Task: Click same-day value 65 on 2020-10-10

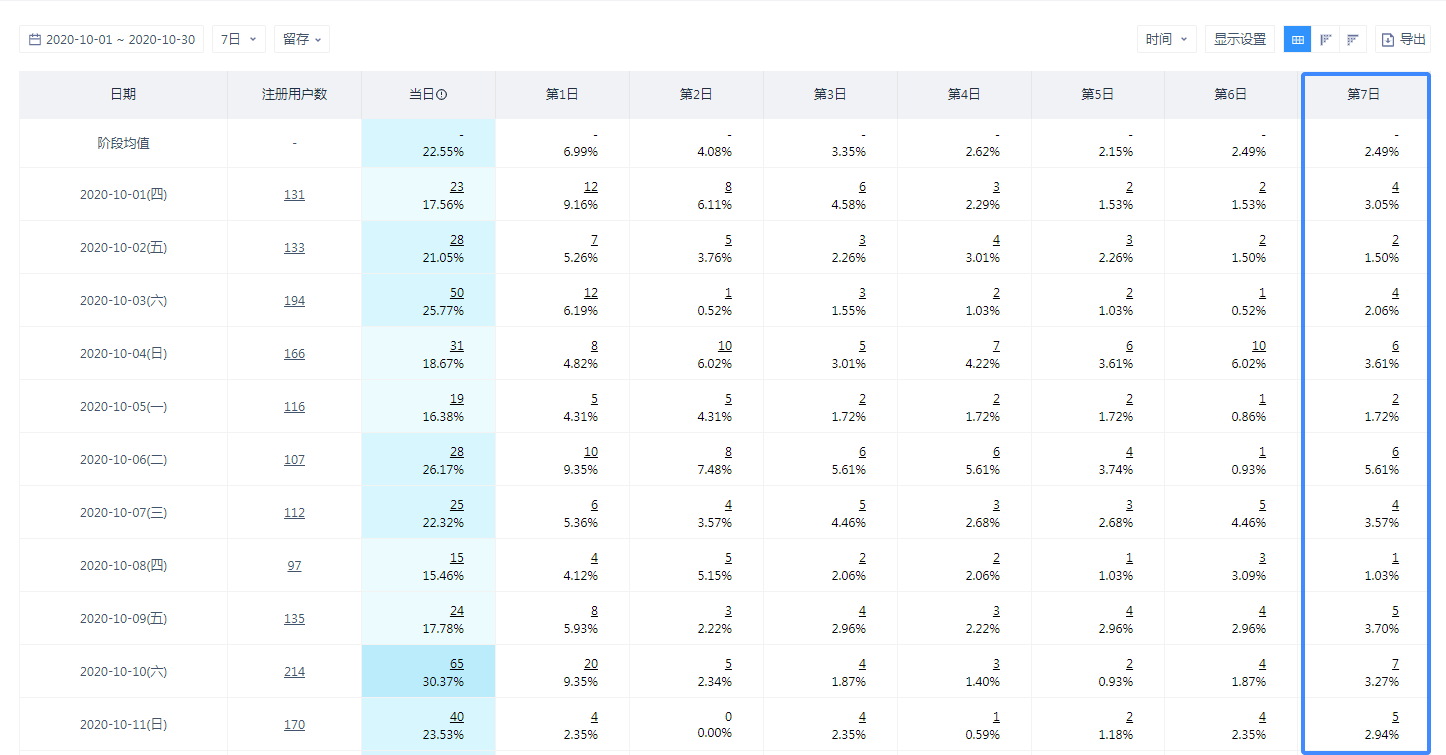Action: (x=456, y=664)
